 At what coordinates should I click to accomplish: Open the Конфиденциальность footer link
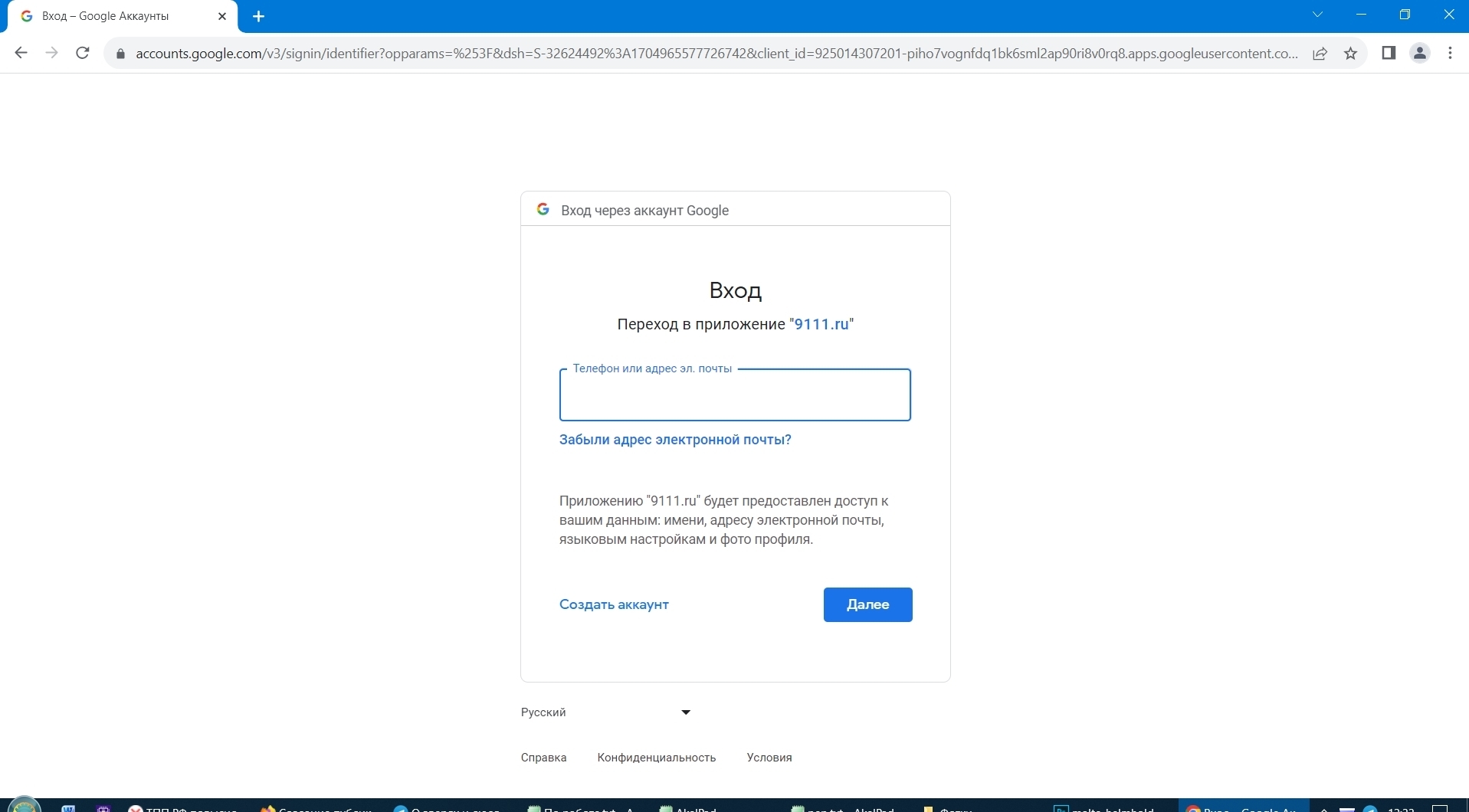tap(656, 758)
